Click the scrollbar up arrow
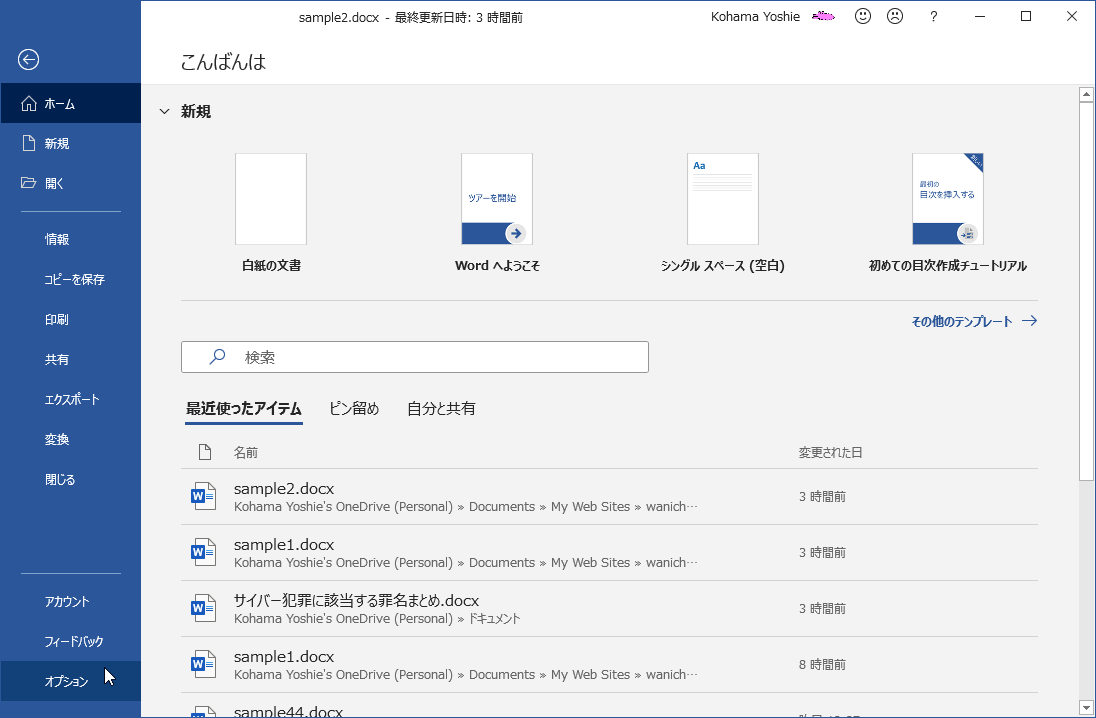Screen dimensions: 1096x718 (x=1086, y=94)
